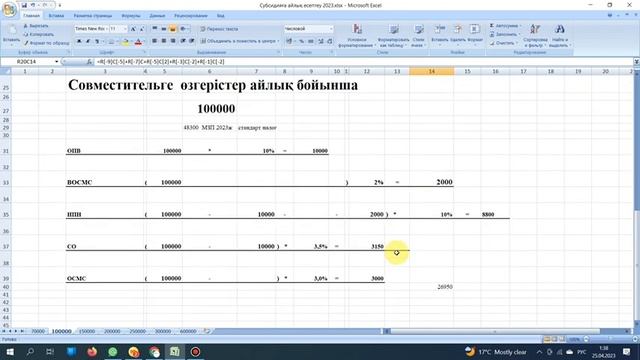Apply percent style number format
The image size is (640, 360).
[x=302, y=41]
